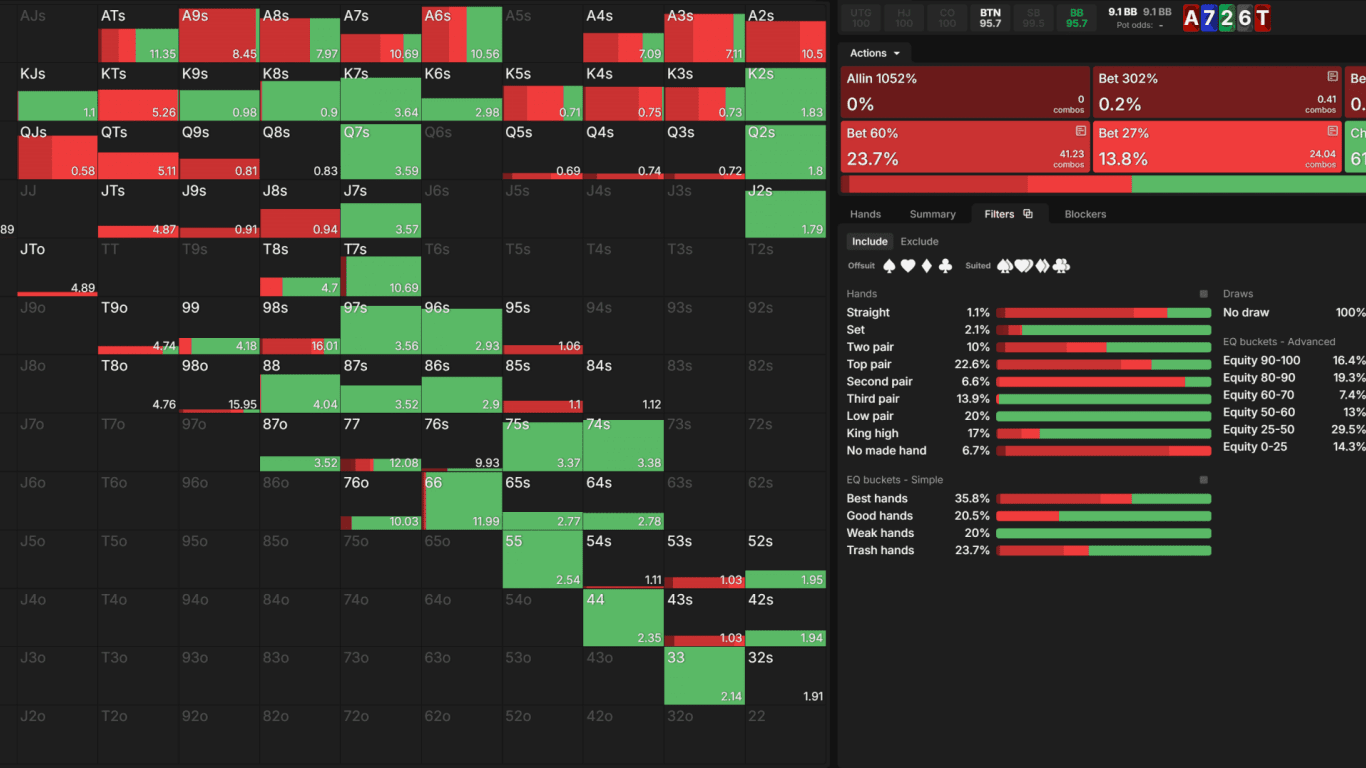Select Exclude filter mode
Viewport: 1366px width, 768px height.
[919, 241]
